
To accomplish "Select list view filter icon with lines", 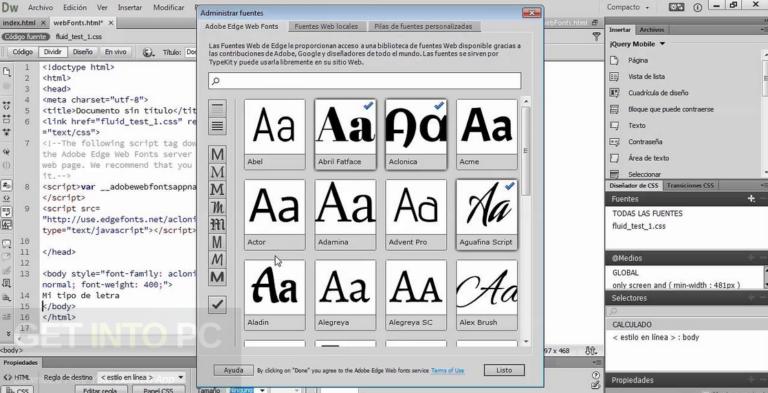I will coord(217,126).
